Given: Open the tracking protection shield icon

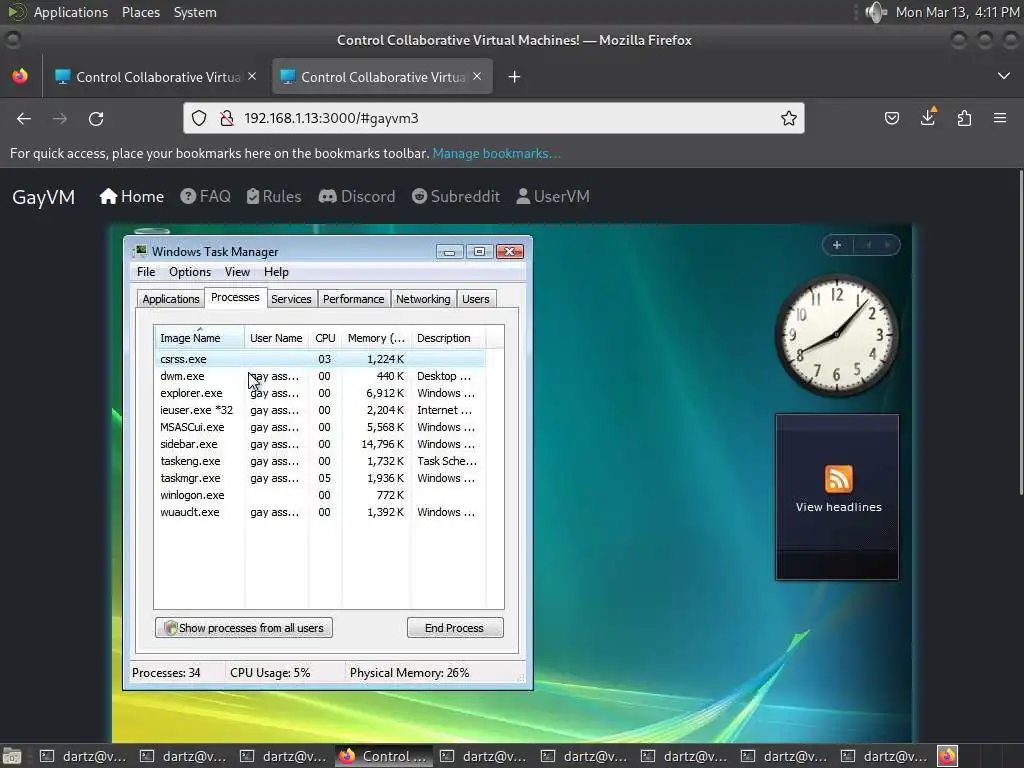Looking at the screenshot, I should (199, 118).
